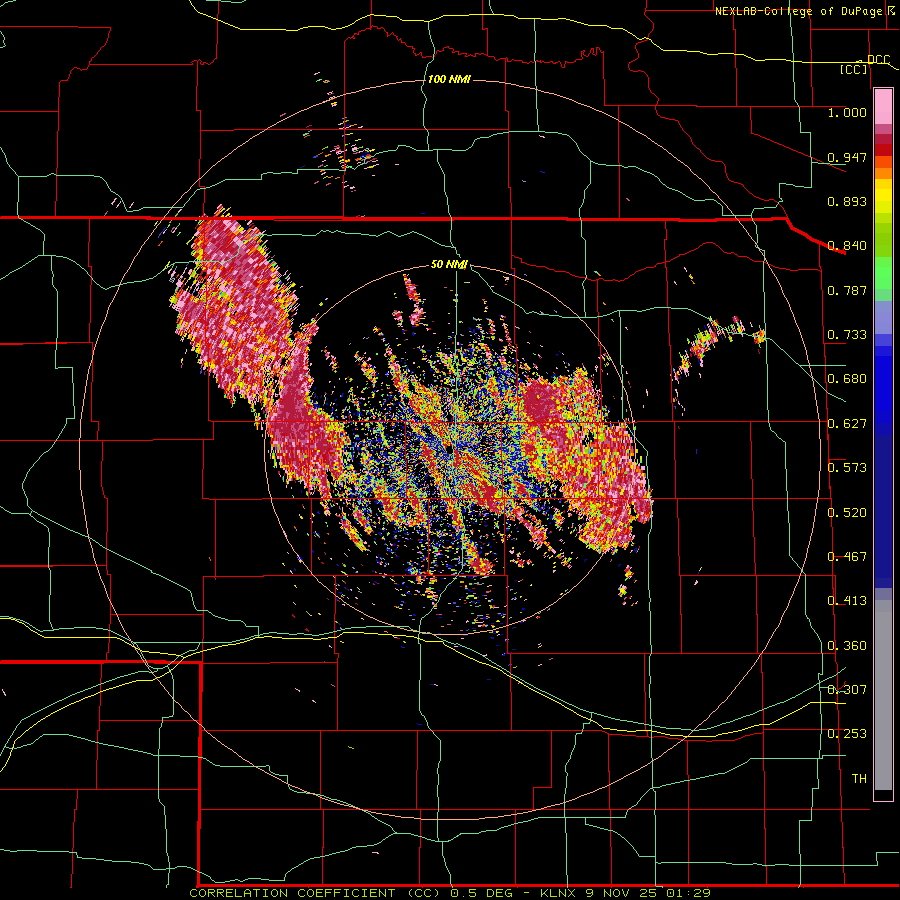Click the 9 NOV 25 date text
The width and height of the screenshot is (900, 900).
click(x=623, y=893)
